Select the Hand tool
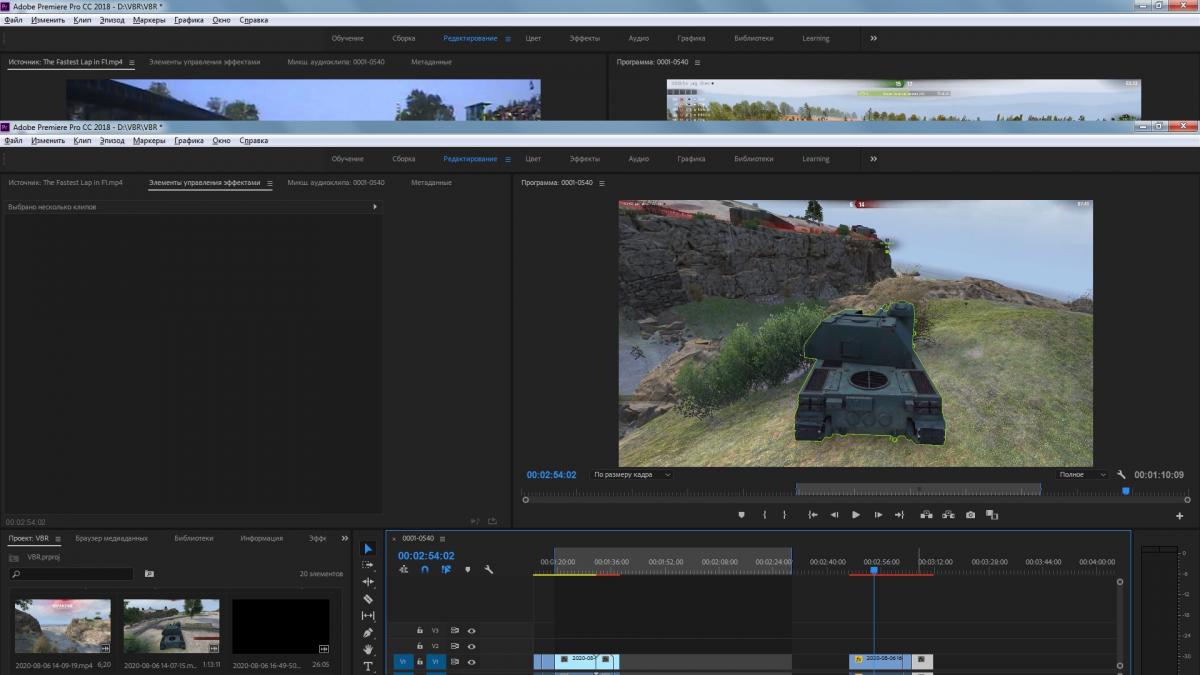This screenshot has width=1200, height=675. click(x=368, y=650)
